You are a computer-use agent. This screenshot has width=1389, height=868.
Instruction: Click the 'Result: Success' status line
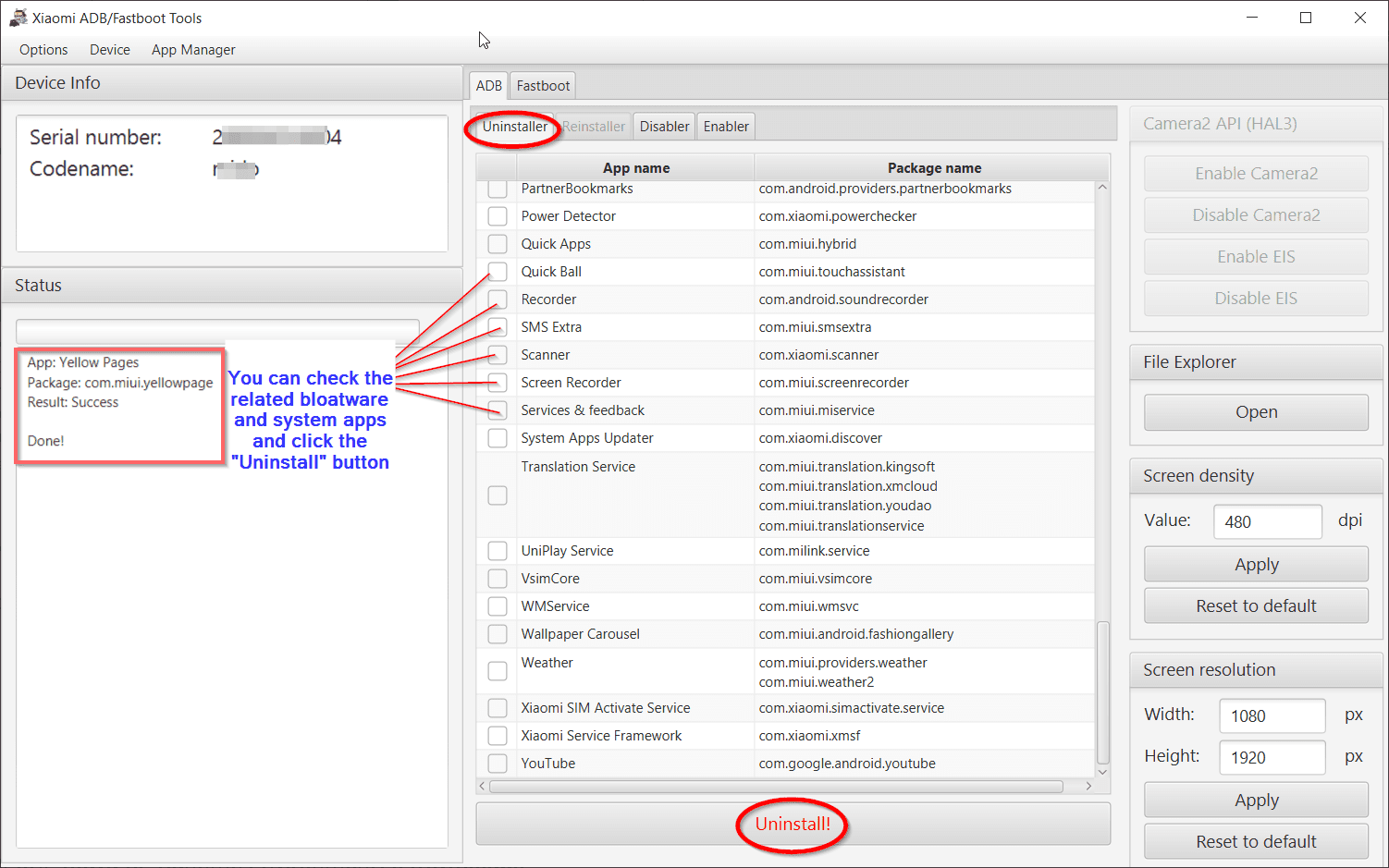73,402
